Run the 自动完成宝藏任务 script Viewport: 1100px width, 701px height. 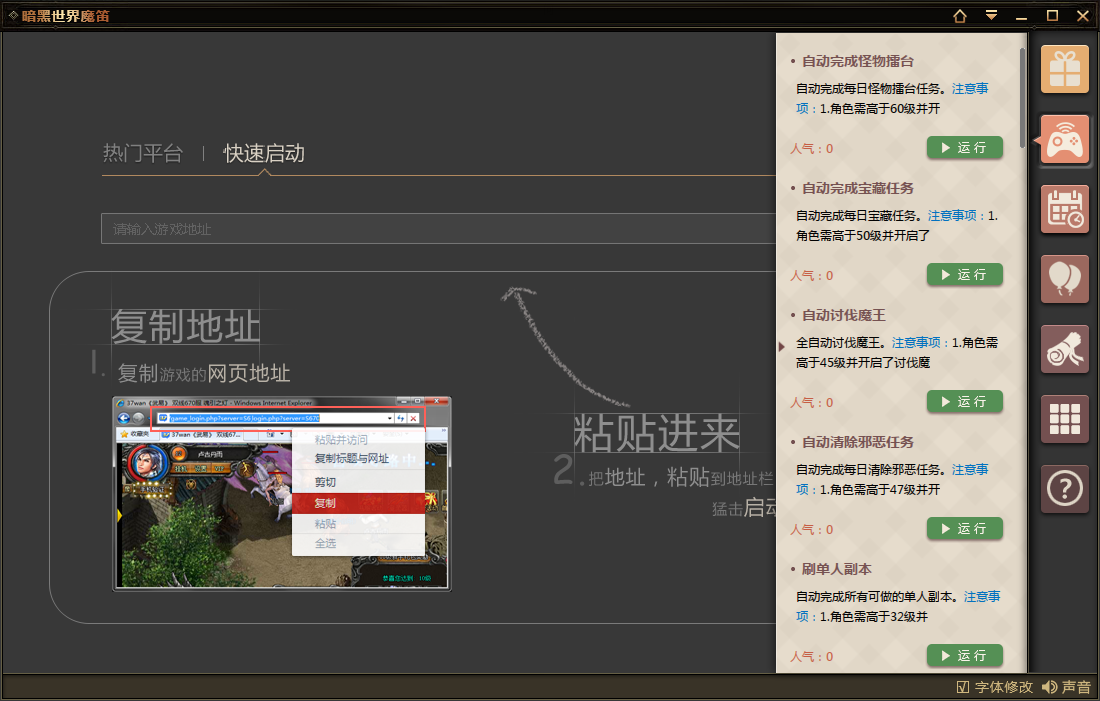pos(965,274)
